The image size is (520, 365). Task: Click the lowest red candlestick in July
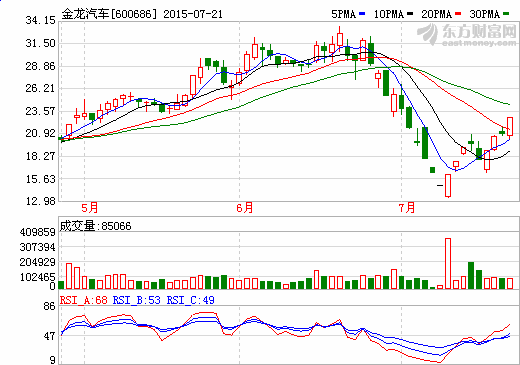448,186
